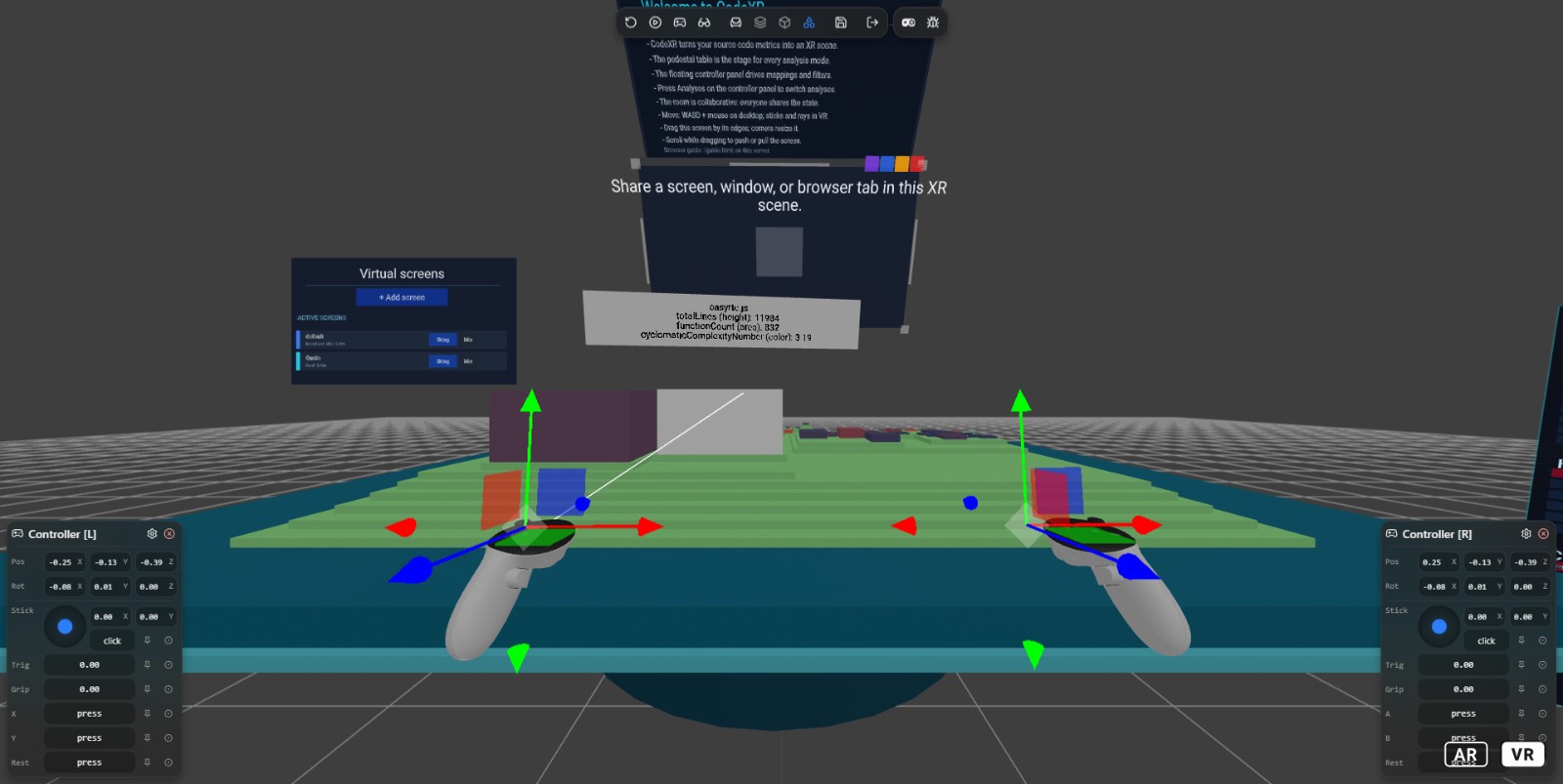The width and height of the screenshot is (1563, 784).
Task: Click the right controller thumbstick joystick pad
Action: (1439, 627)
